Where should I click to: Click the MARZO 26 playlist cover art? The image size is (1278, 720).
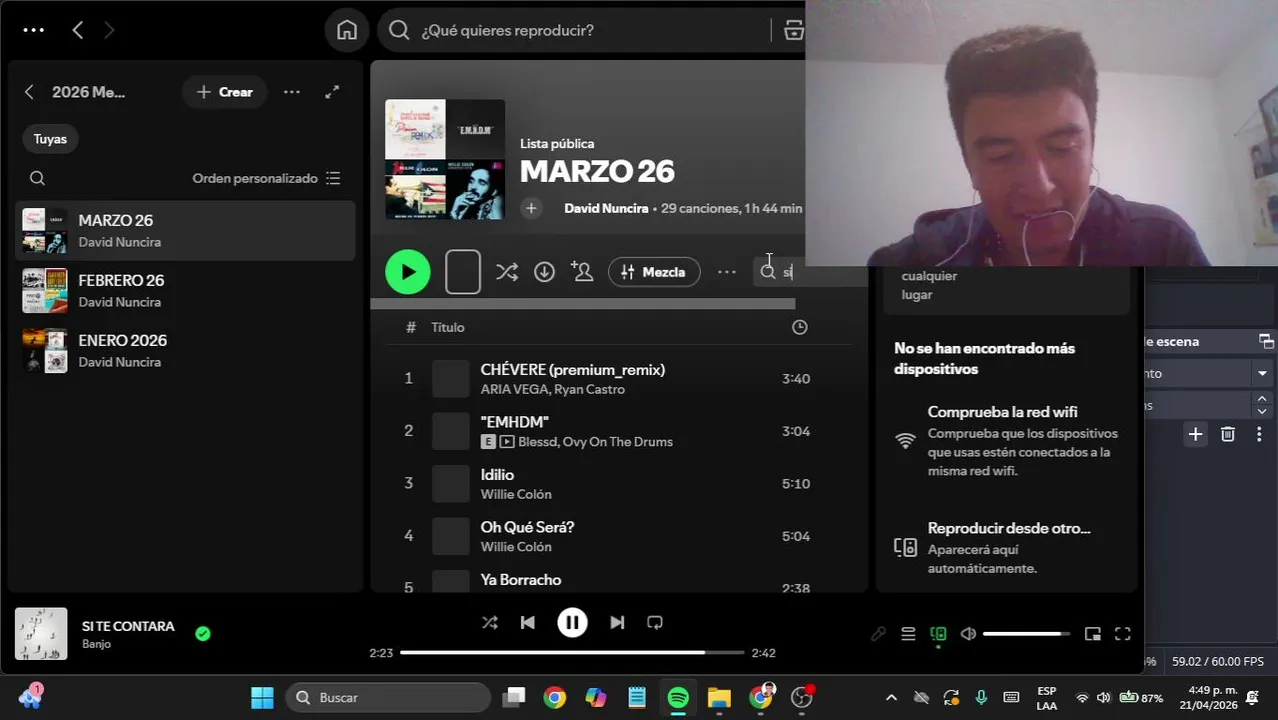445,159
